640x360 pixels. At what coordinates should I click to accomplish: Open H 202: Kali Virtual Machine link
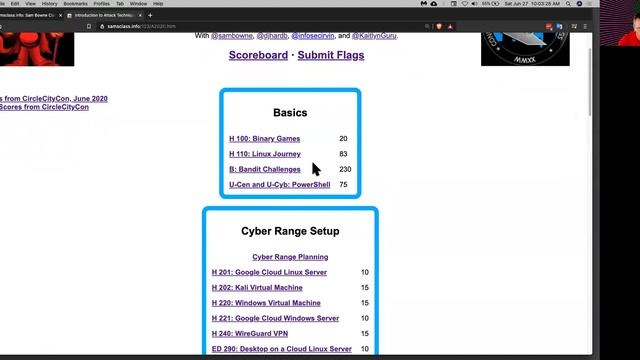[257, 288]
